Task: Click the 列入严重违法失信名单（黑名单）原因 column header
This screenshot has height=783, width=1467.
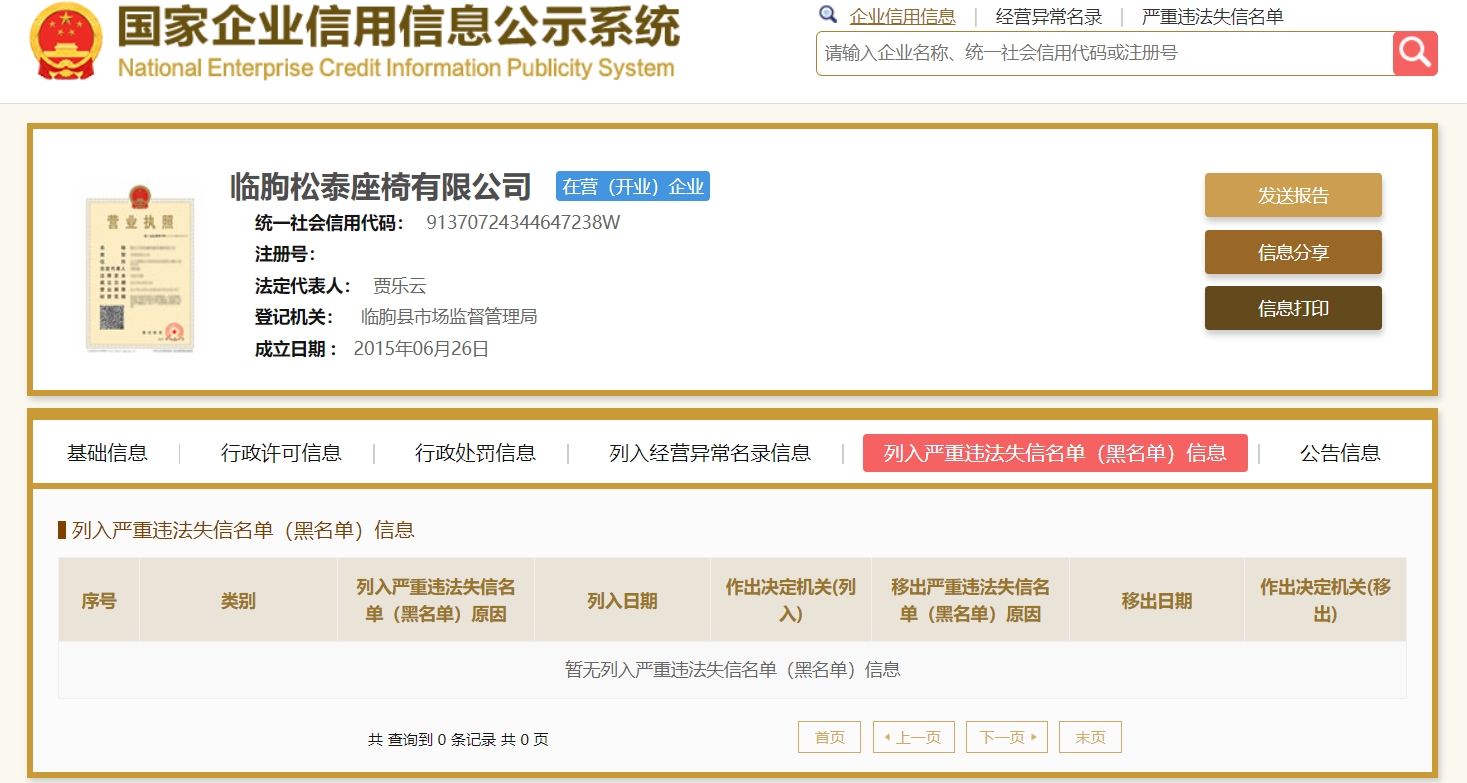Action: (x=436, y=600)
